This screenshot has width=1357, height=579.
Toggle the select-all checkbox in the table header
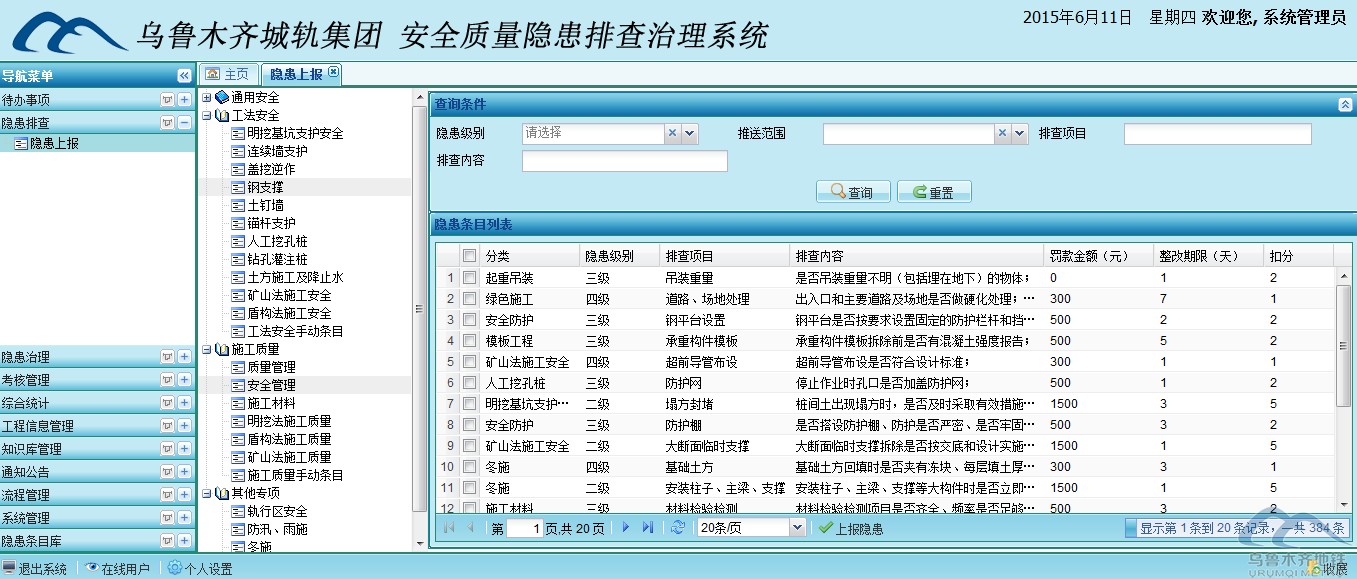point(469,256)
